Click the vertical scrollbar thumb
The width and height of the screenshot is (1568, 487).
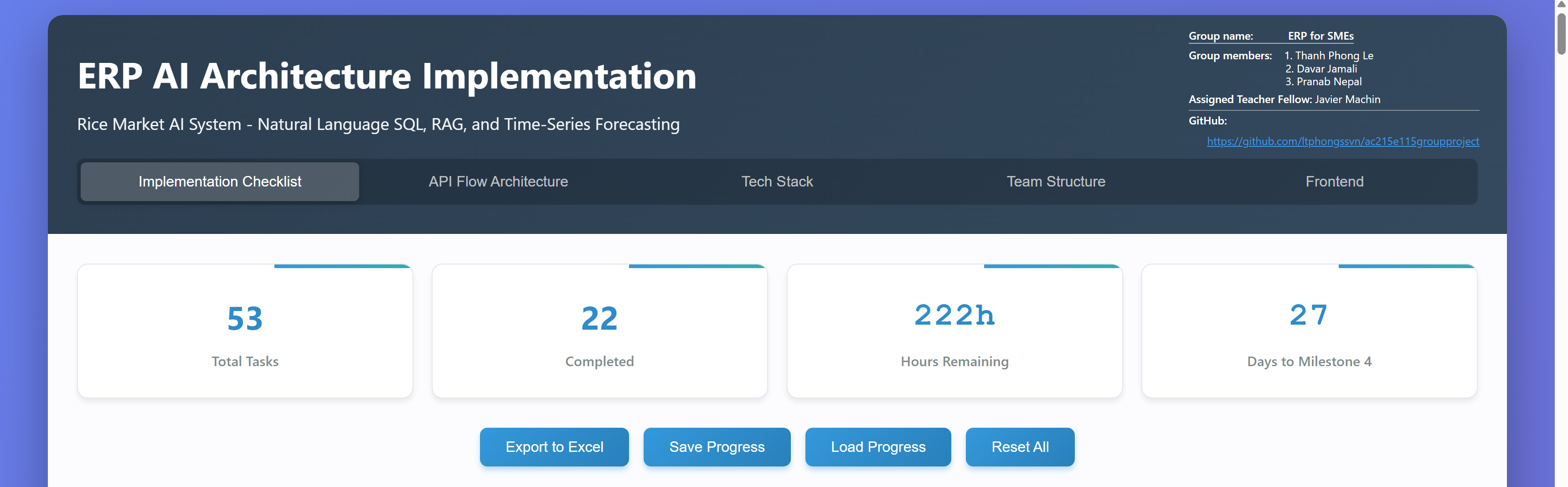[1561, 33]
